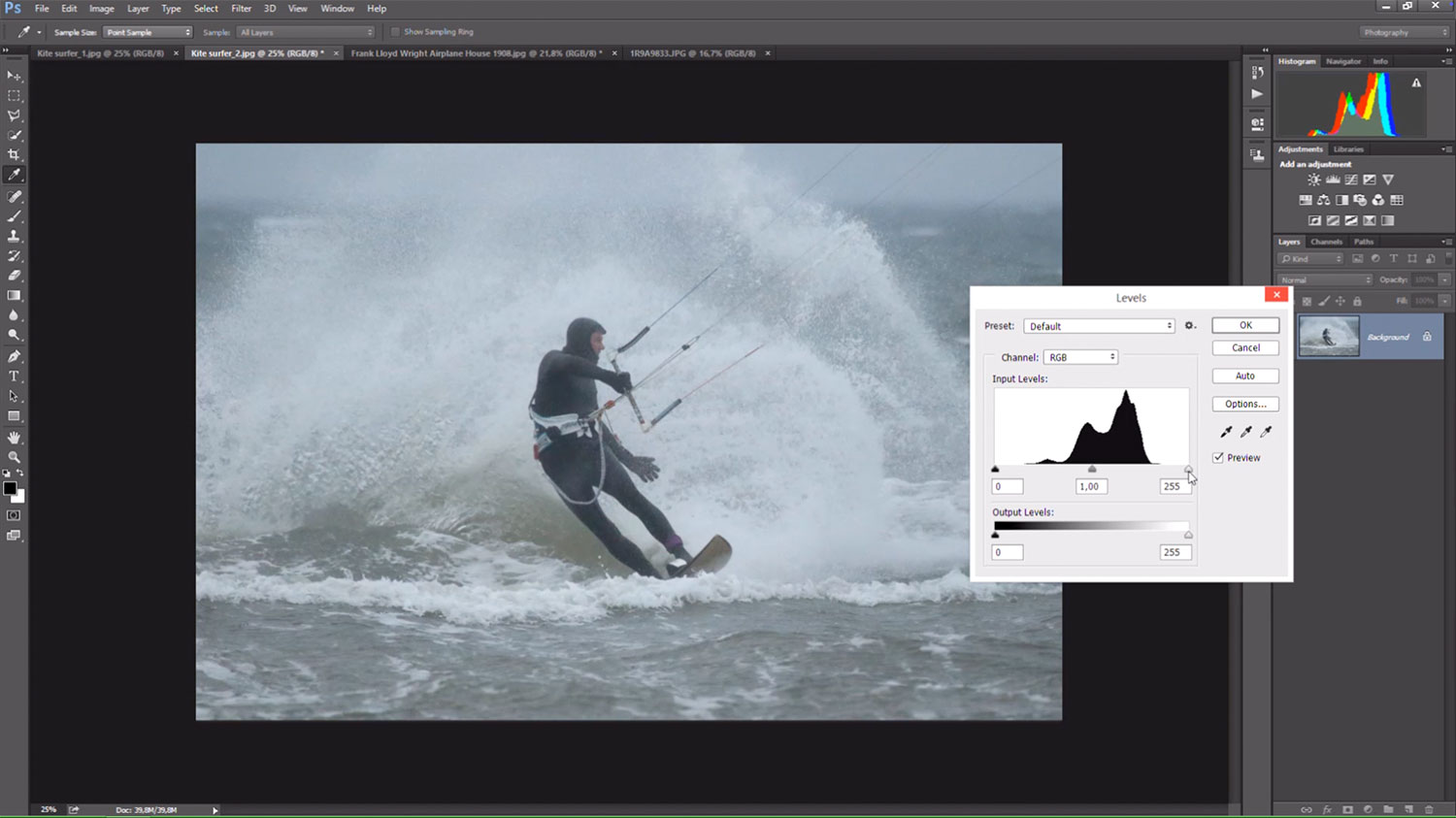This screenshot has width=1456, height=818.
Task: Pick the Horizontal Type tool
Action: click(14, 376)
